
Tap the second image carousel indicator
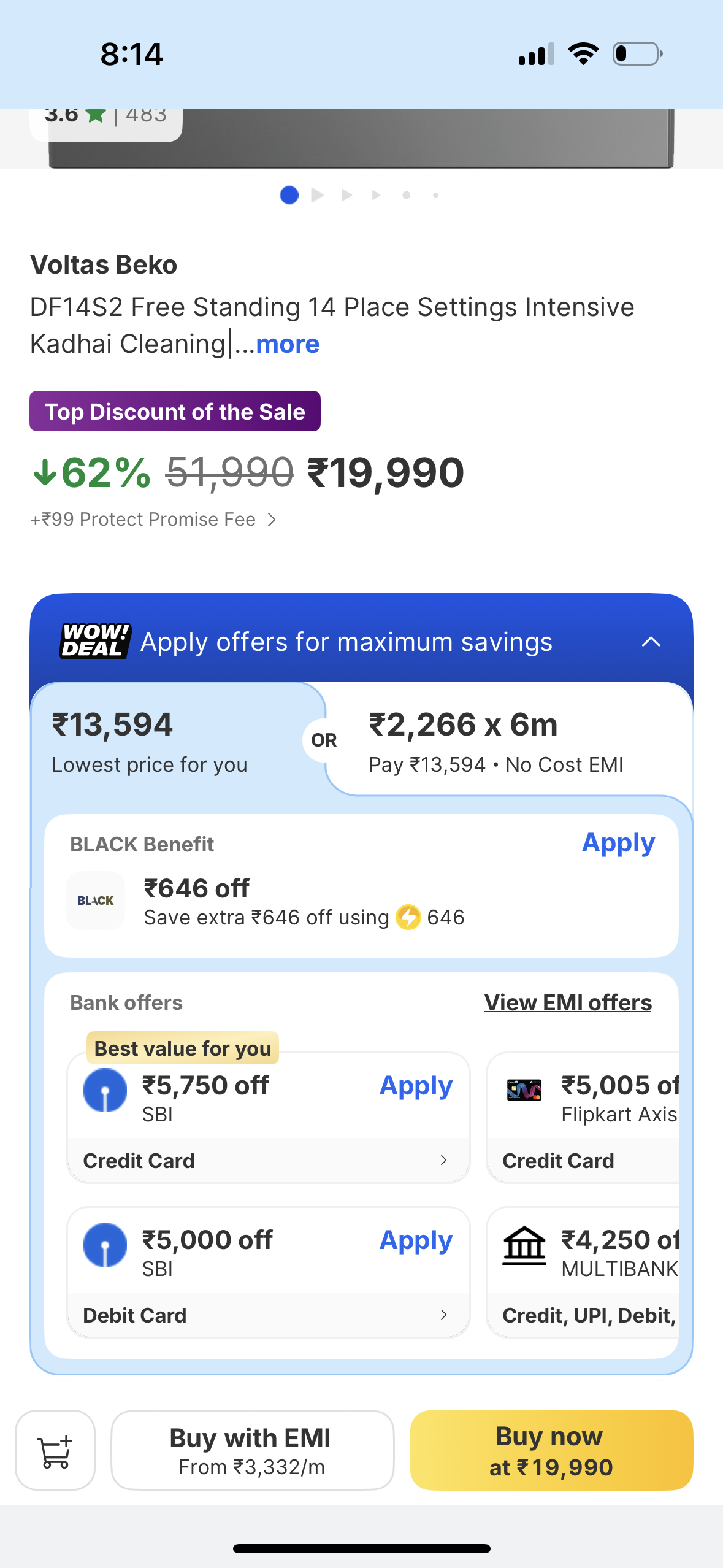[318, 195]
